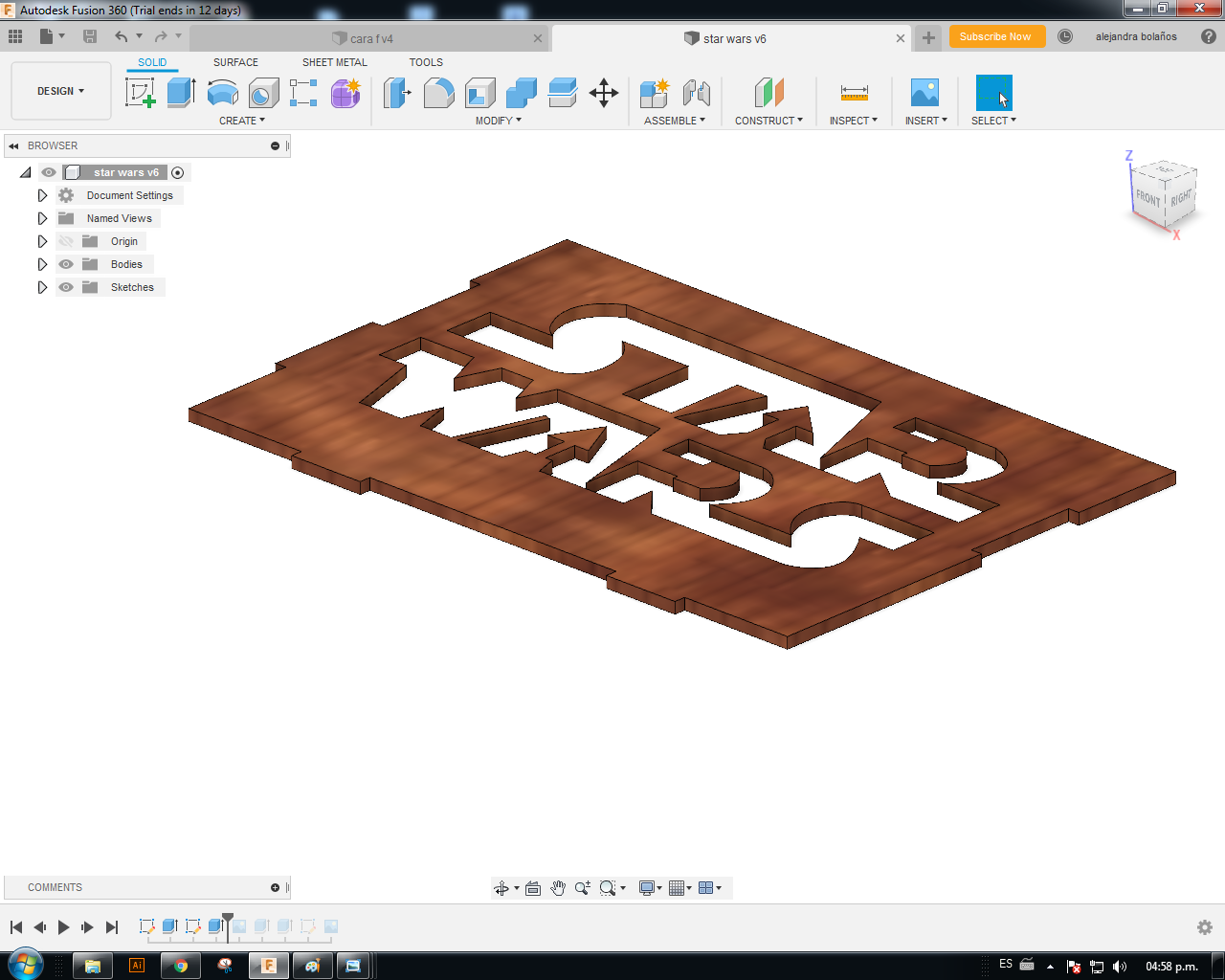Click the Insert Decal icon
This screenshot has height=980, width=1225.
pyautogui.click(x=924, y=93)
